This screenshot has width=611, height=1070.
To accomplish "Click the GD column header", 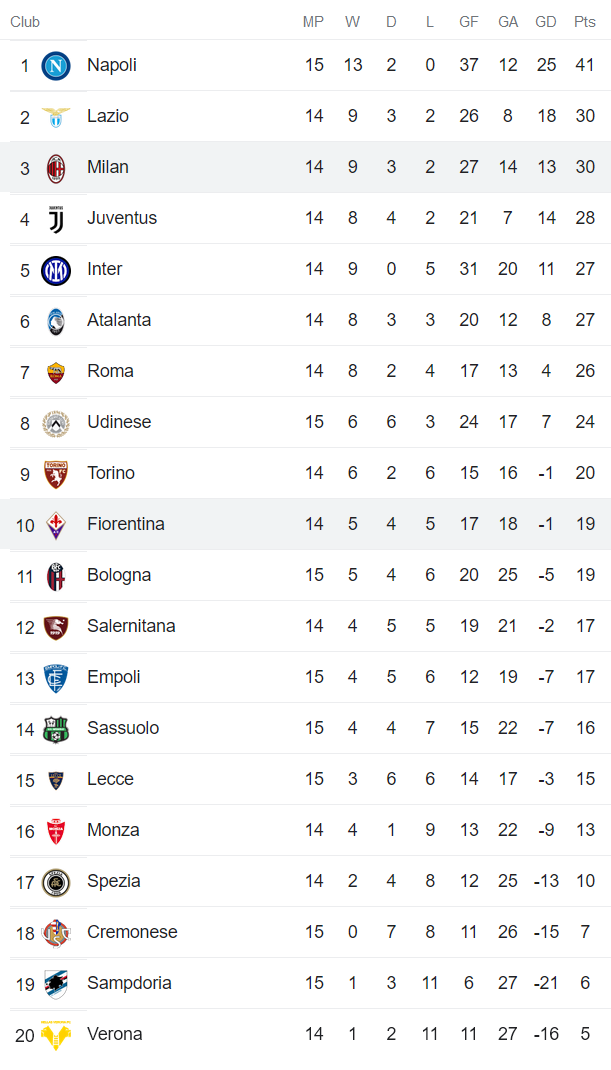I will (546, 22).
